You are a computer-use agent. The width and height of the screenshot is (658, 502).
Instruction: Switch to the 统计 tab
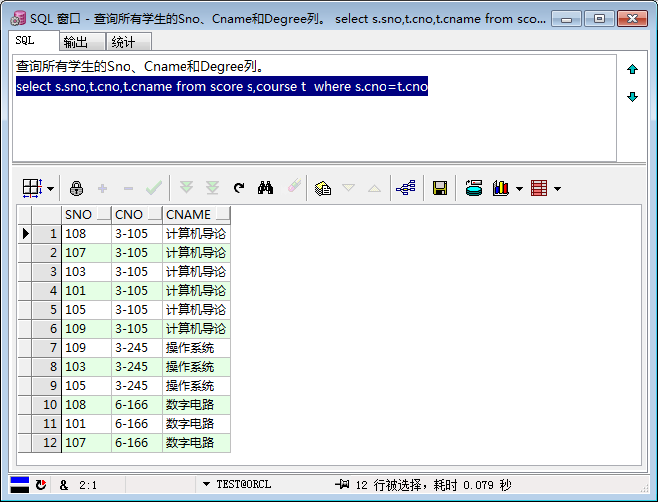(x=128, y=42)
